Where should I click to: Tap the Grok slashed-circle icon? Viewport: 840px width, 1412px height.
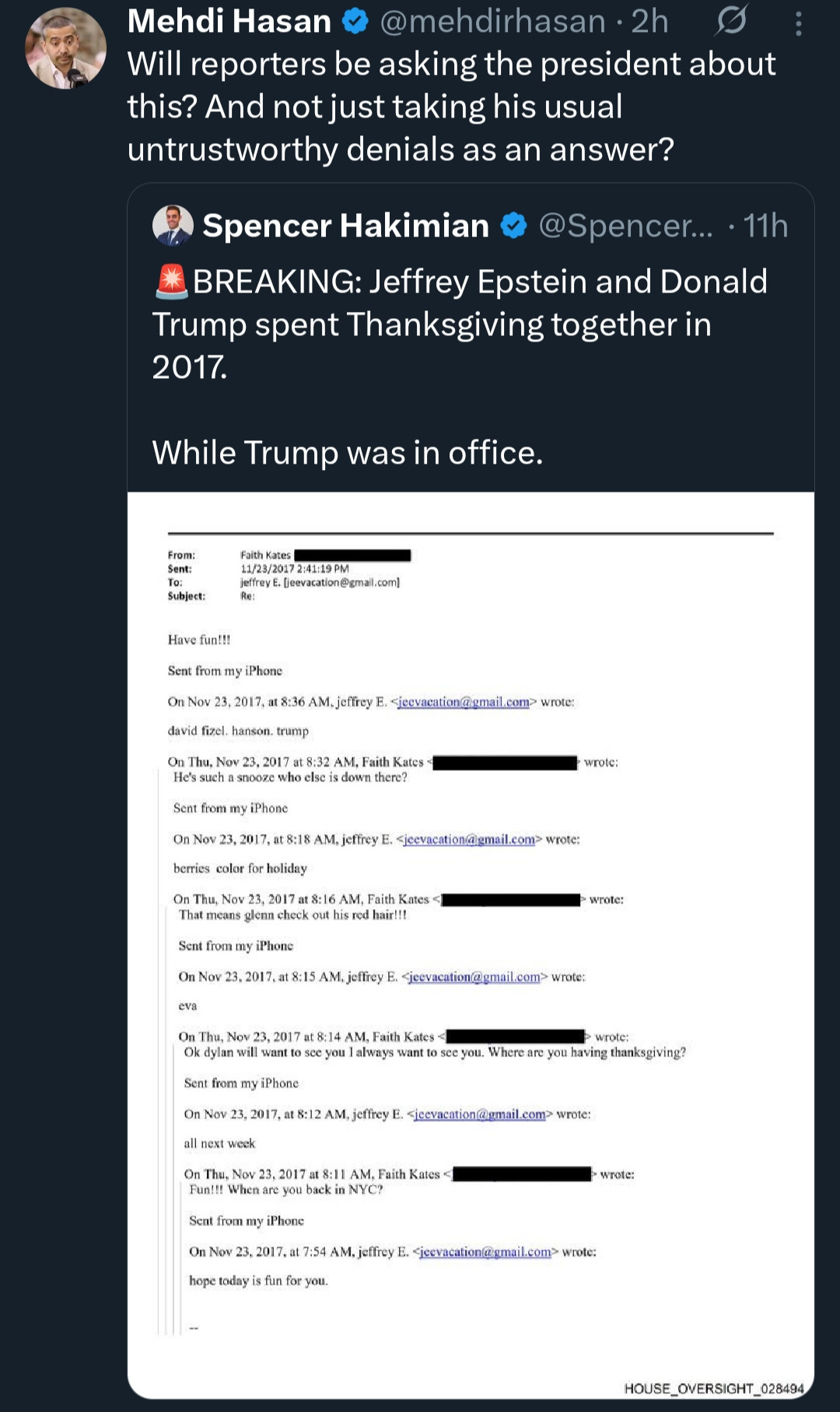(x=731, y=21)
